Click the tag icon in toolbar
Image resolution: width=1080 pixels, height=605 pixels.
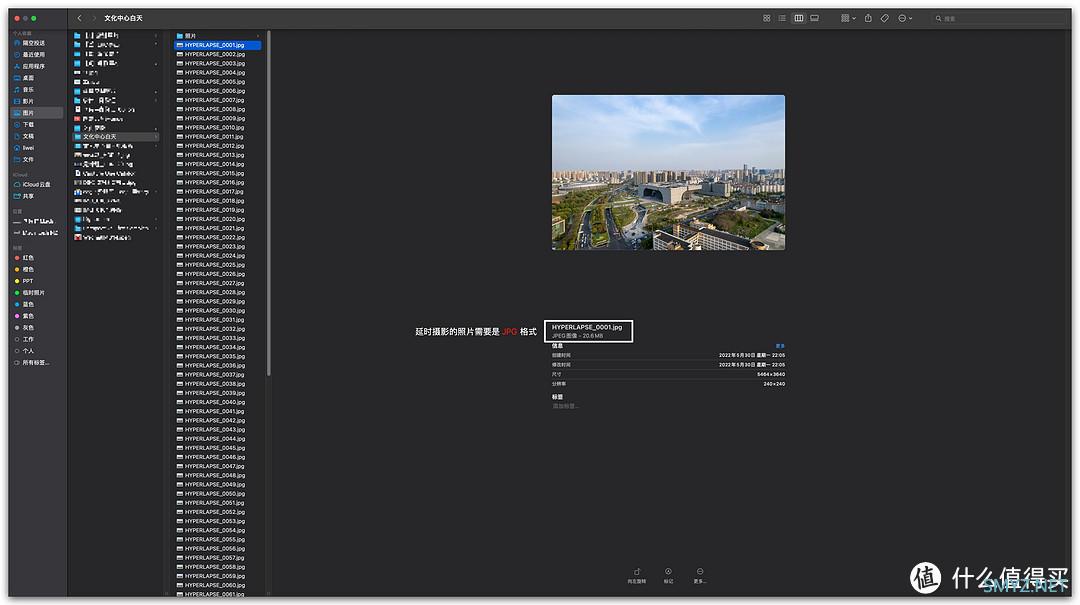884,18
